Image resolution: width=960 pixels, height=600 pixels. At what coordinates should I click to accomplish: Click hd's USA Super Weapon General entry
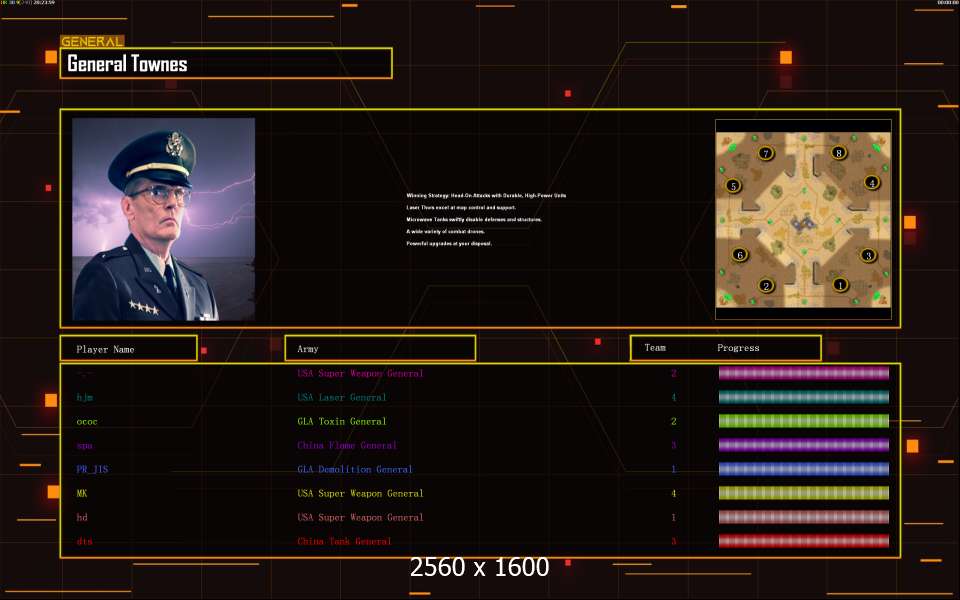[360, 517]
